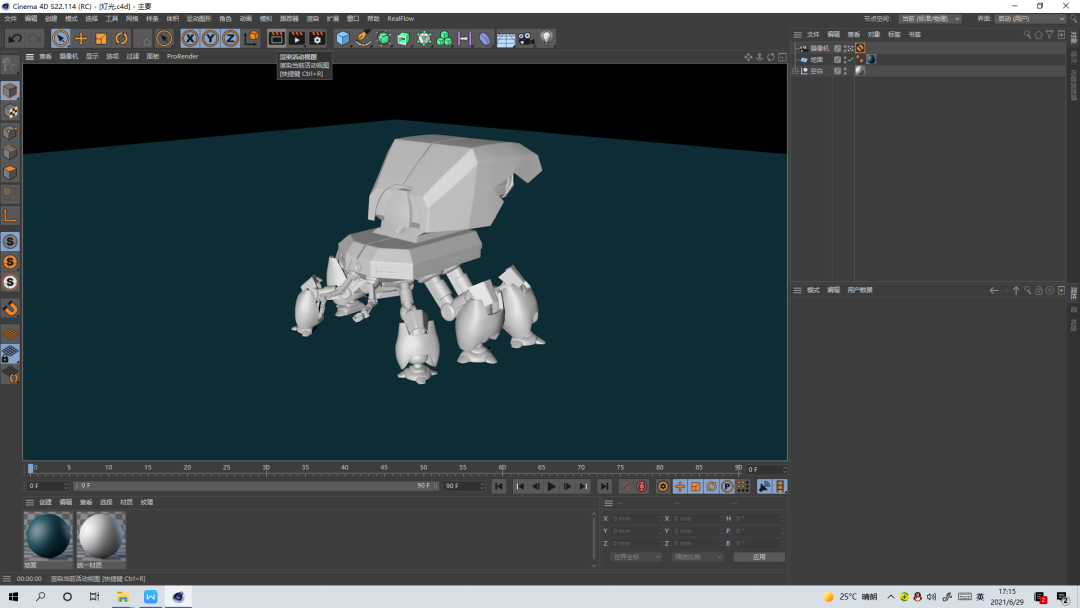Add a Light object from toolbar
Viewport: 1080px width, 608px height.
pos(546,39)
